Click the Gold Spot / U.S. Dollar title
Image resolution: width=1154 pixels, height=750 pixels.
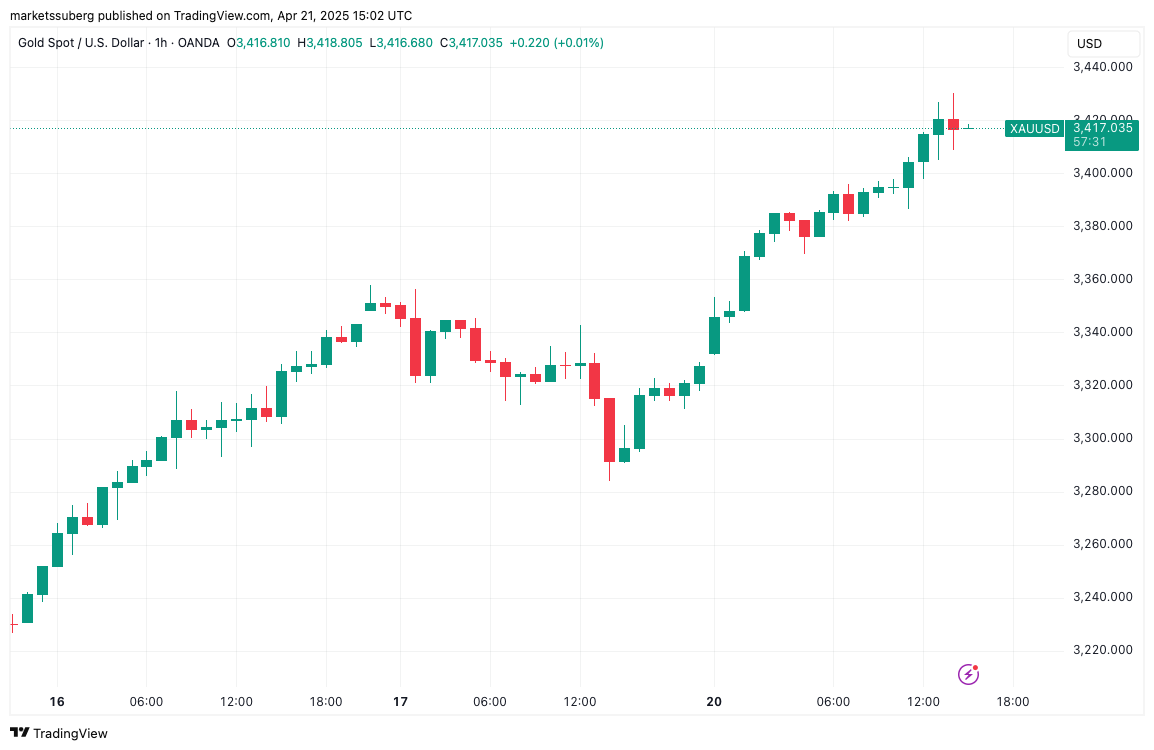point(80,43)
